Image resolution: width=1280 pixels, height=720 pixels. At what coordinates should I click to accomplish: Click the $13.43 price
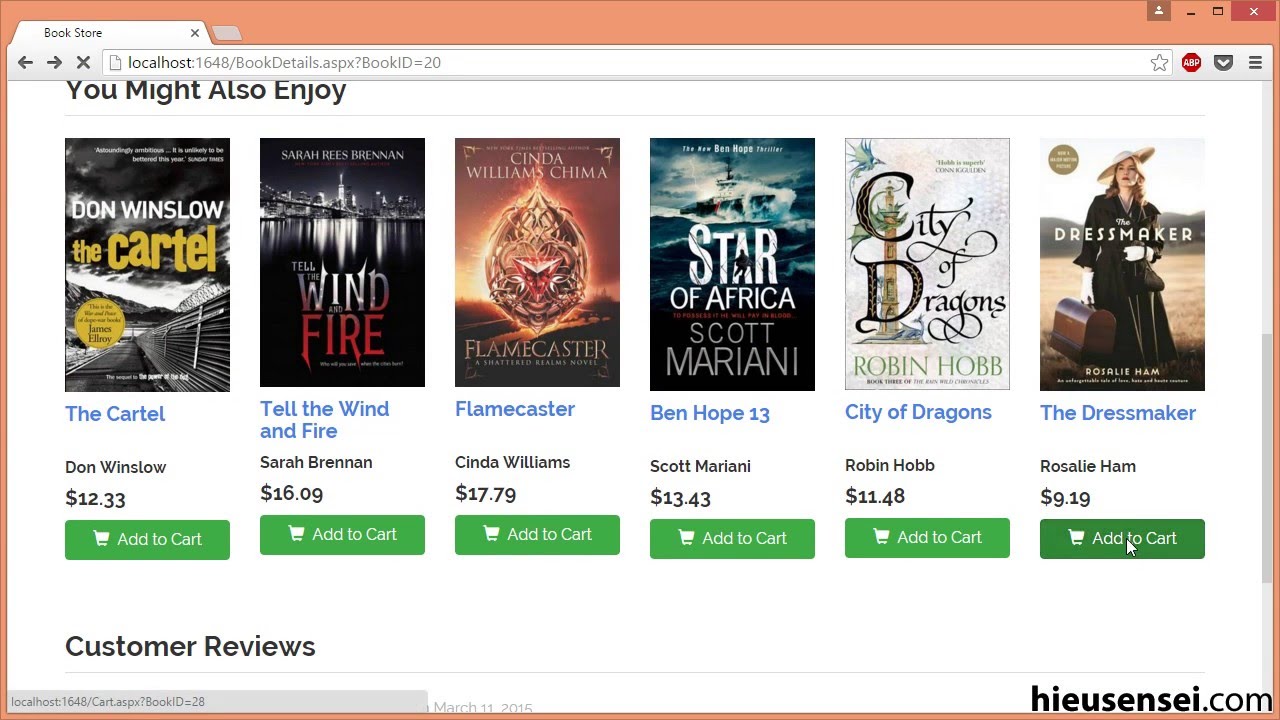tap(680, 497)
